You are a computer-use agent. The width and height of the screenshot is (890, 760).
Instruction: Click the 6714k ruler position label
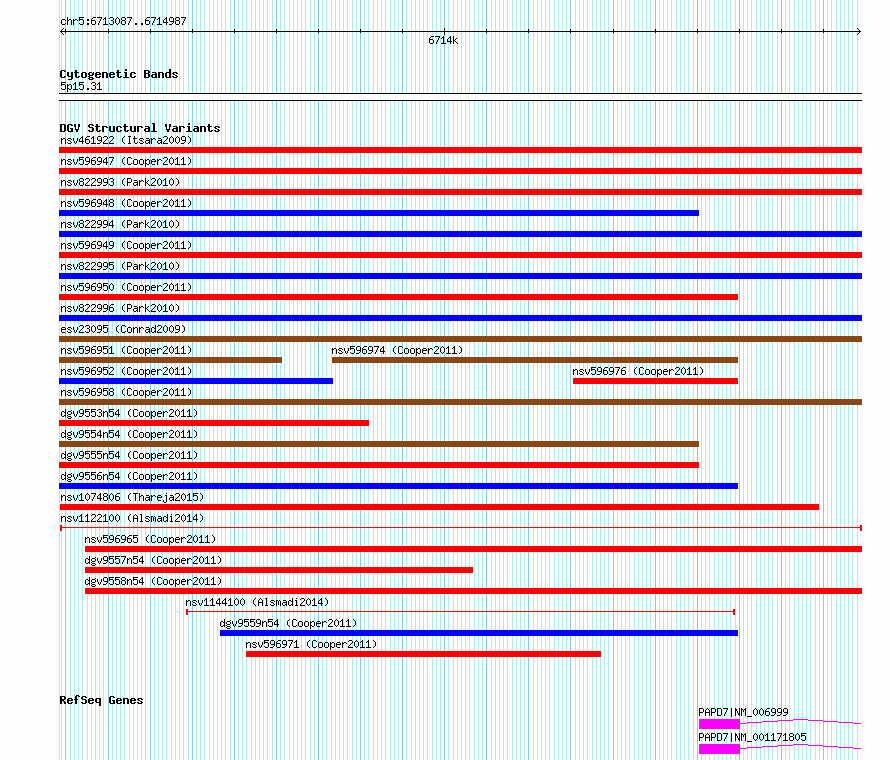click(443, 40)
